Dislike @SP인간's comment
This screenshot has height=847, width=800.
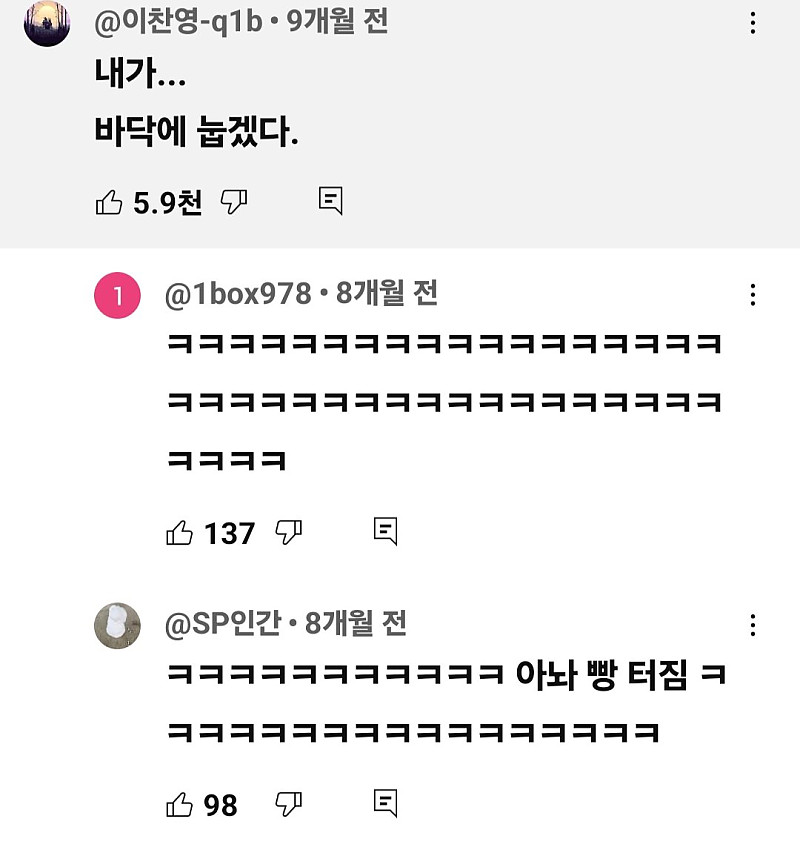(290, 802)
